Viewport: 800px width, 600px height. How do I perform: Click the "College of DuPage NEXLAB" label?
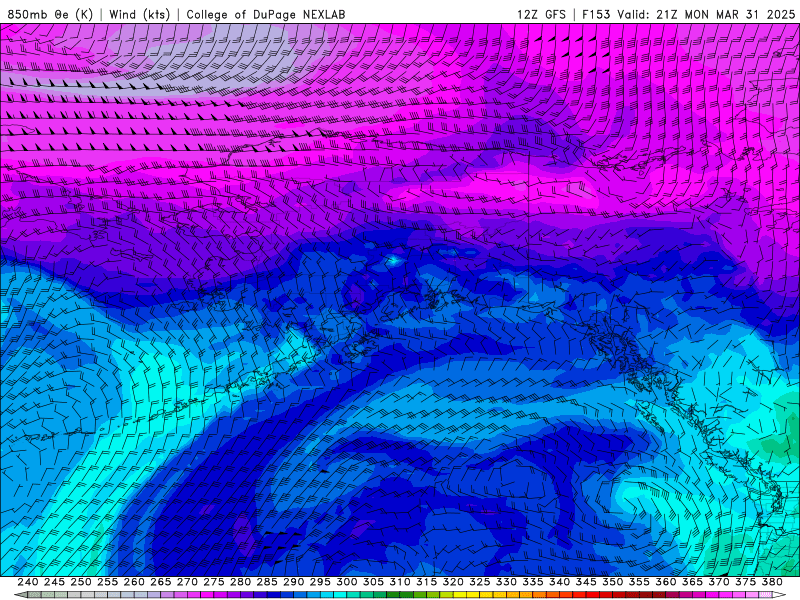point(265,14)
